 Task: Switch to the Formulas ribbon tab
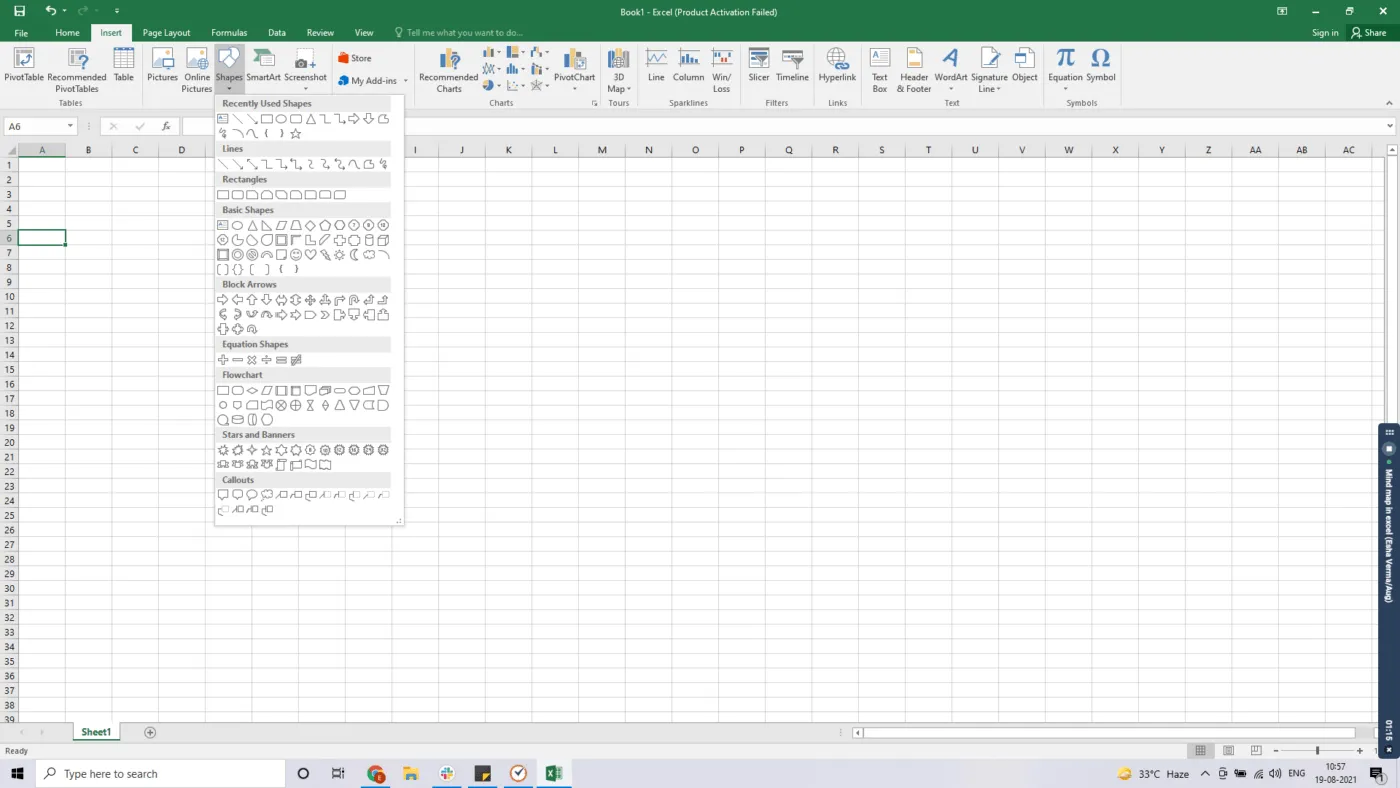(229, 32)
